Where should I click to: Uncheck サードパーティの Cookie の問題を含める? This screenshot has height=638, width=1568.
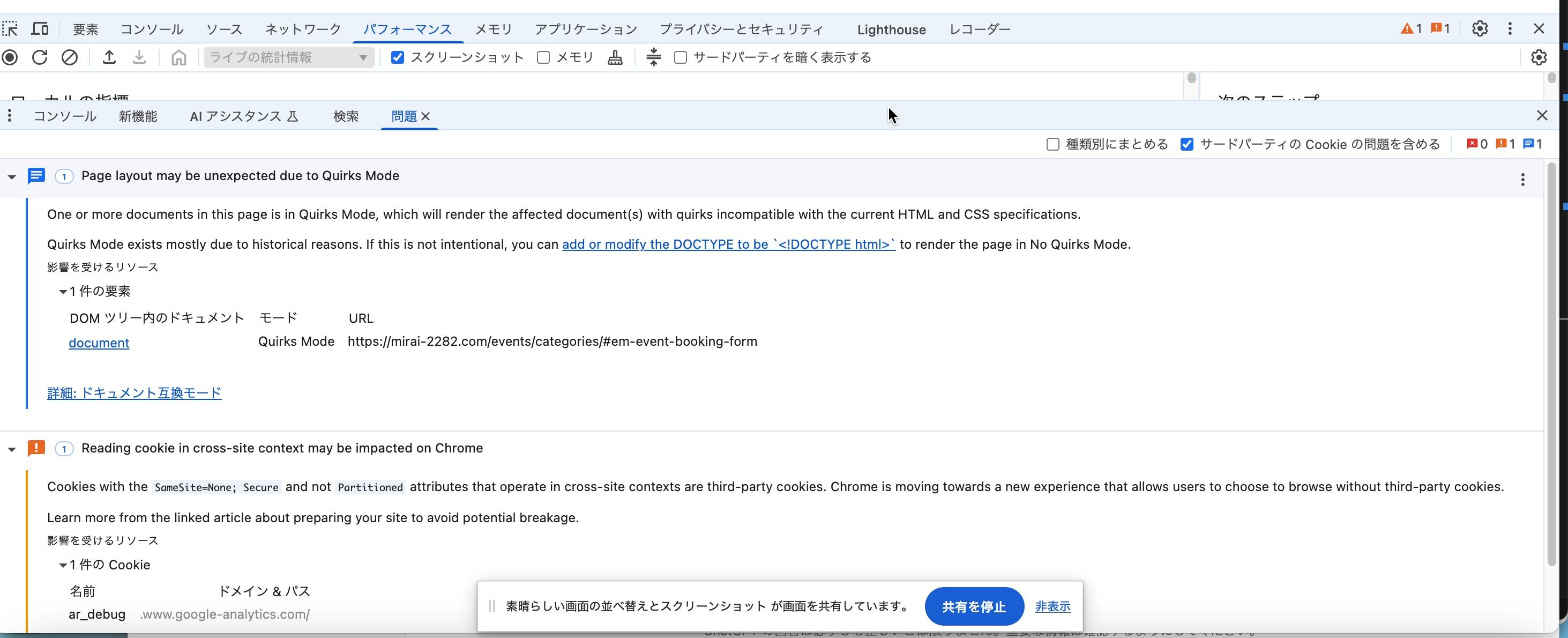coord(1186,144)
